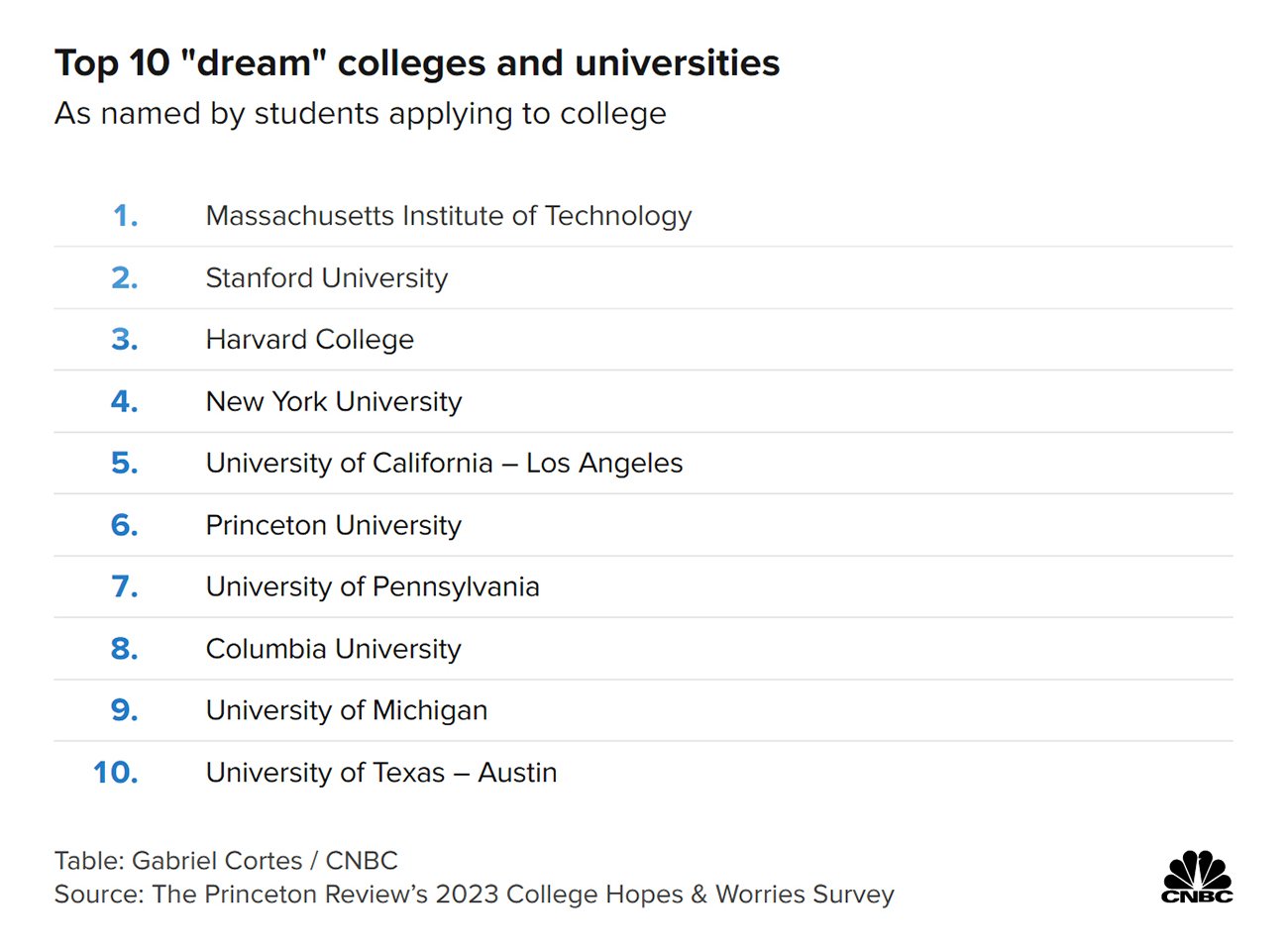Screen dimensions: 1288x951
Task: Click the blue rank number 1
Action: 126,216
